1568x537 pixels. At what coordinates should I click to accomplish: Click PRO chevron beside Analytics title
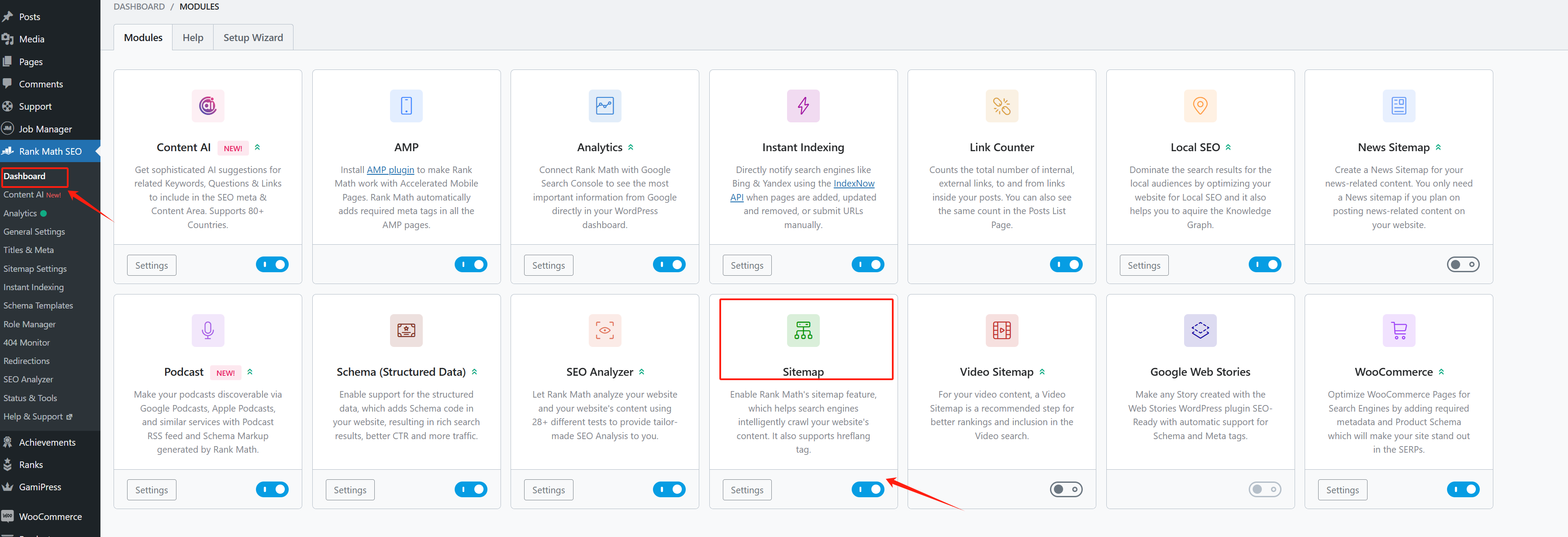pyautogui.click(x=631, y=147)
